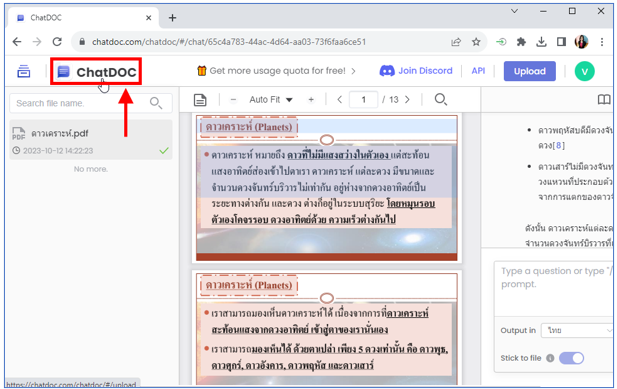Viewport: 617px width, 389px height.
Task: Click the document outline icon in the PDF toolbar
Action: point(200,100)
